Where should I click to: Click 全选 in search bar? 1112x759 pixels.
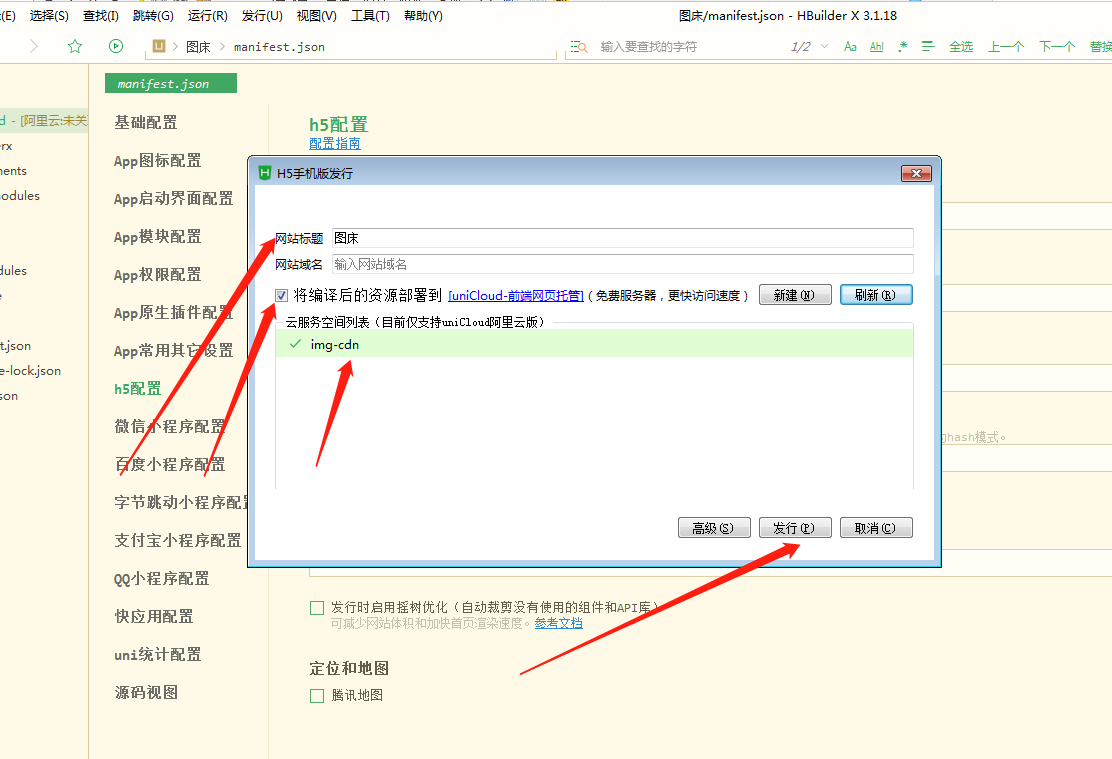point(961,47)
